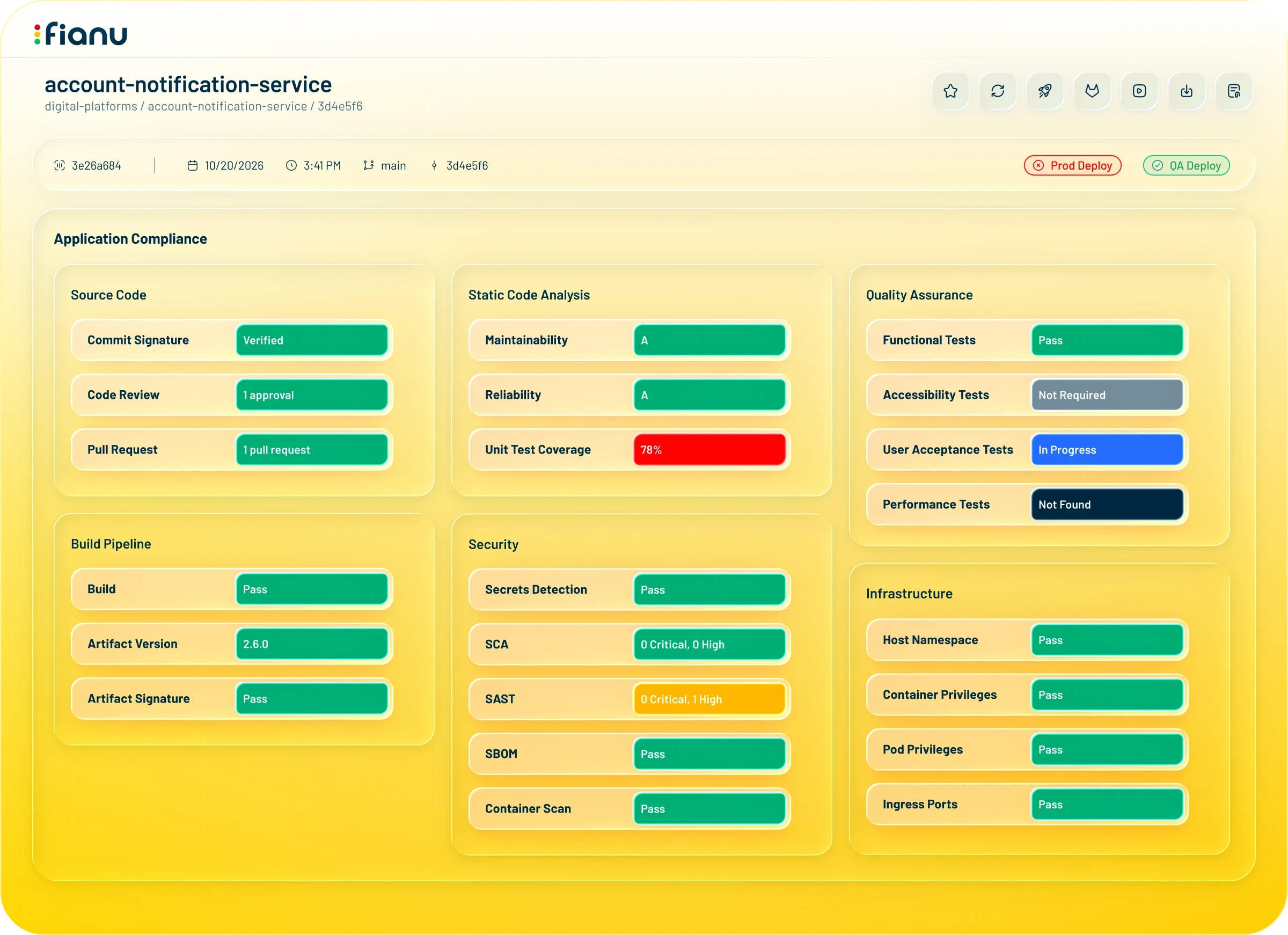
Task: Open the Artifact Signature row
Action: [232, 699]
